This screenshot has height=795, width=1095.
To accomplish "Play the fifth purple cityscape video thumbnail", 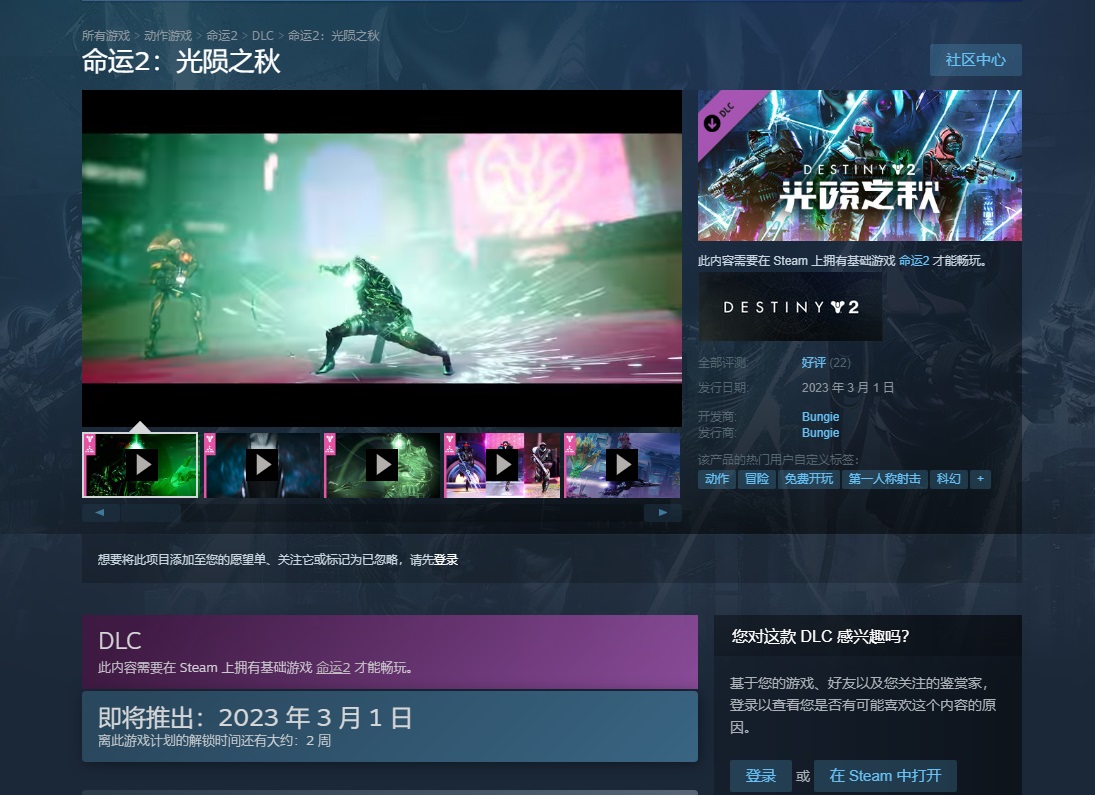I will (622, 465).
